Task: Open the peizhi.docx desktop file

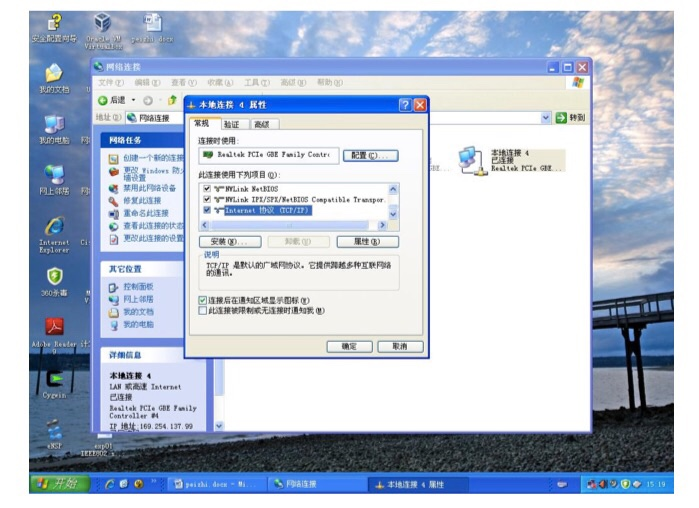Action: click(152, 27)
